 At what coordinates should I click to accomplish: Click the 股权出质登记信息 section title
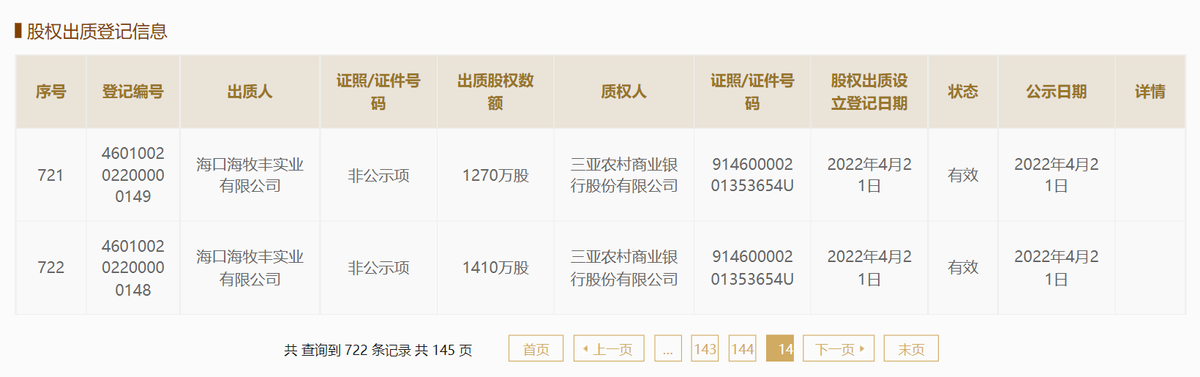point(97,31)
